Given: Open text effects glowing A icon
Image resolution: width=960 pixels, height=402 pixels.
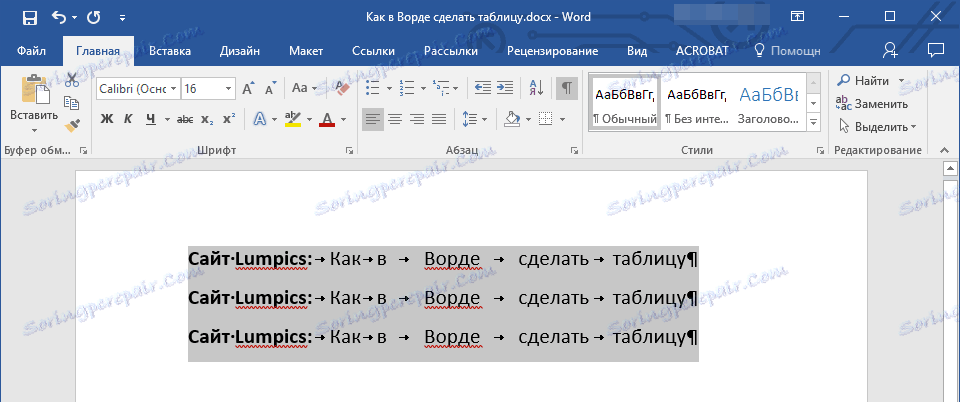Looking at the screenshot, I should click(260, 119).
